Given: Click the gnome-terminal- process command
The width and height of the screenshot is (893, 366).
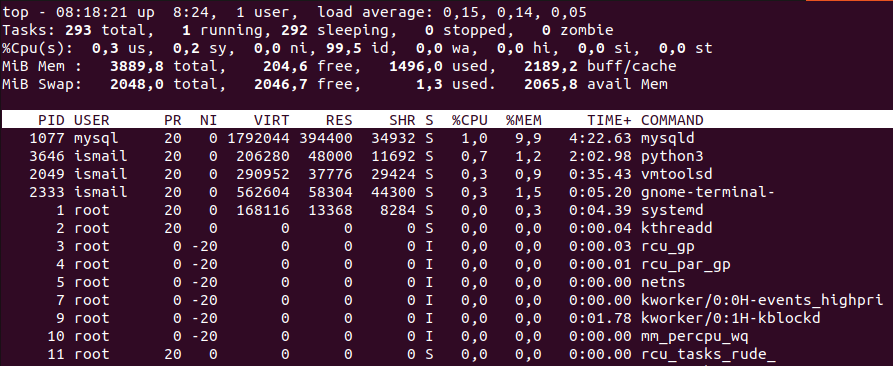Looking at the screenshot, I should pos(708,192).
